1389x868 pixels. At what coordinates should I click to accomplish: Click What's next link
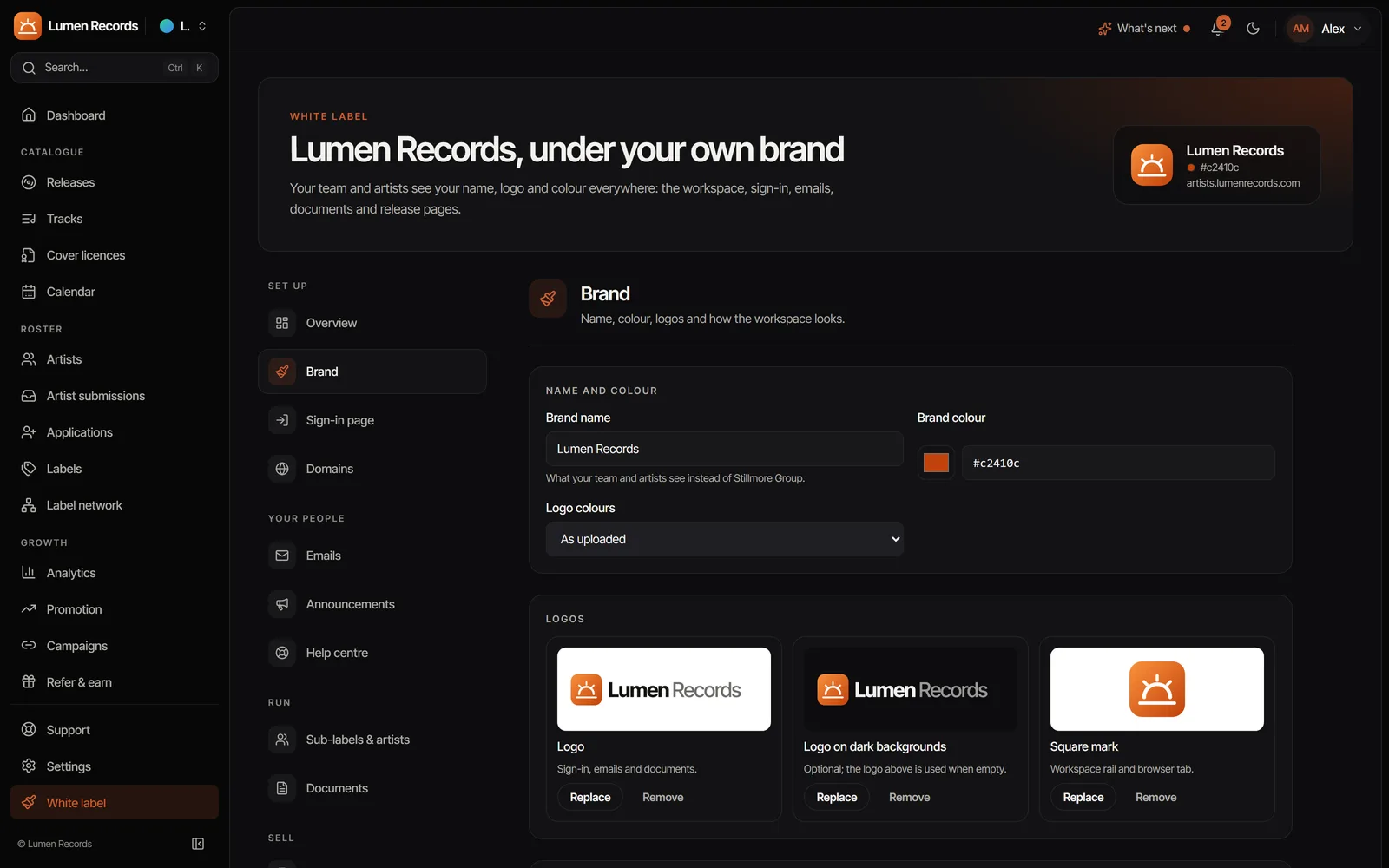[x=1144, y=29]
